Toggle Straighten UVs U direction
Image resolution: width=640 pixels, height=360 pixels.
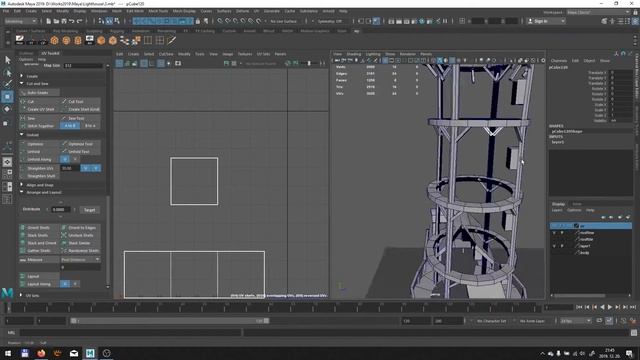click(x=86, y=168)
